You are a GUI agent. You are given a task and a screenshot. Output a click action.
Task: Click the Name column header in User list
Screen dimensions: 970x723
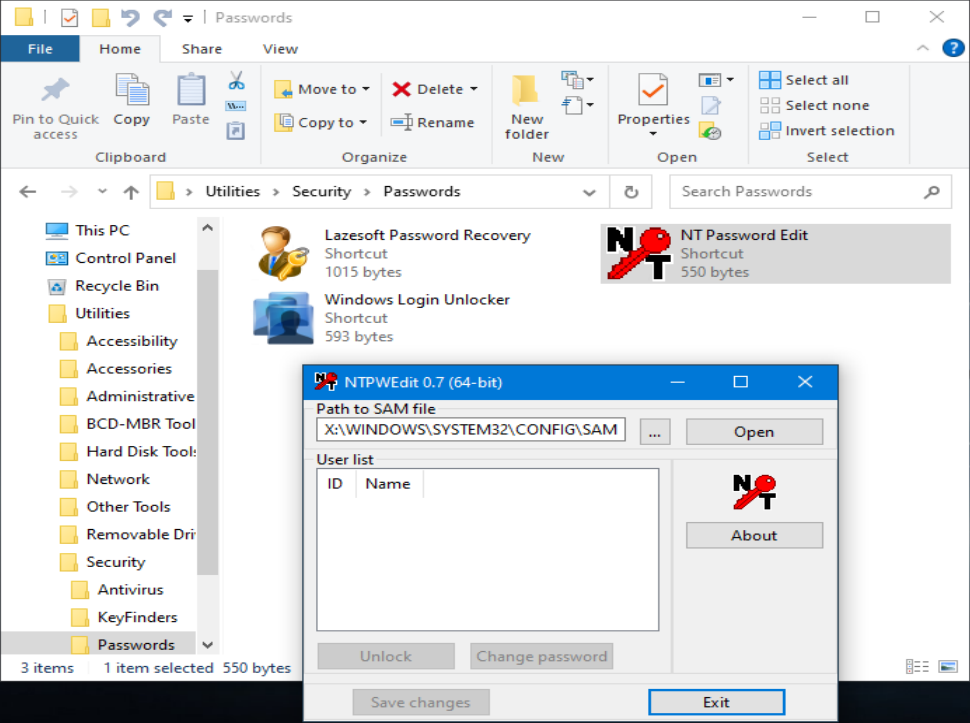pyautogui.click(x=390, y=484)
